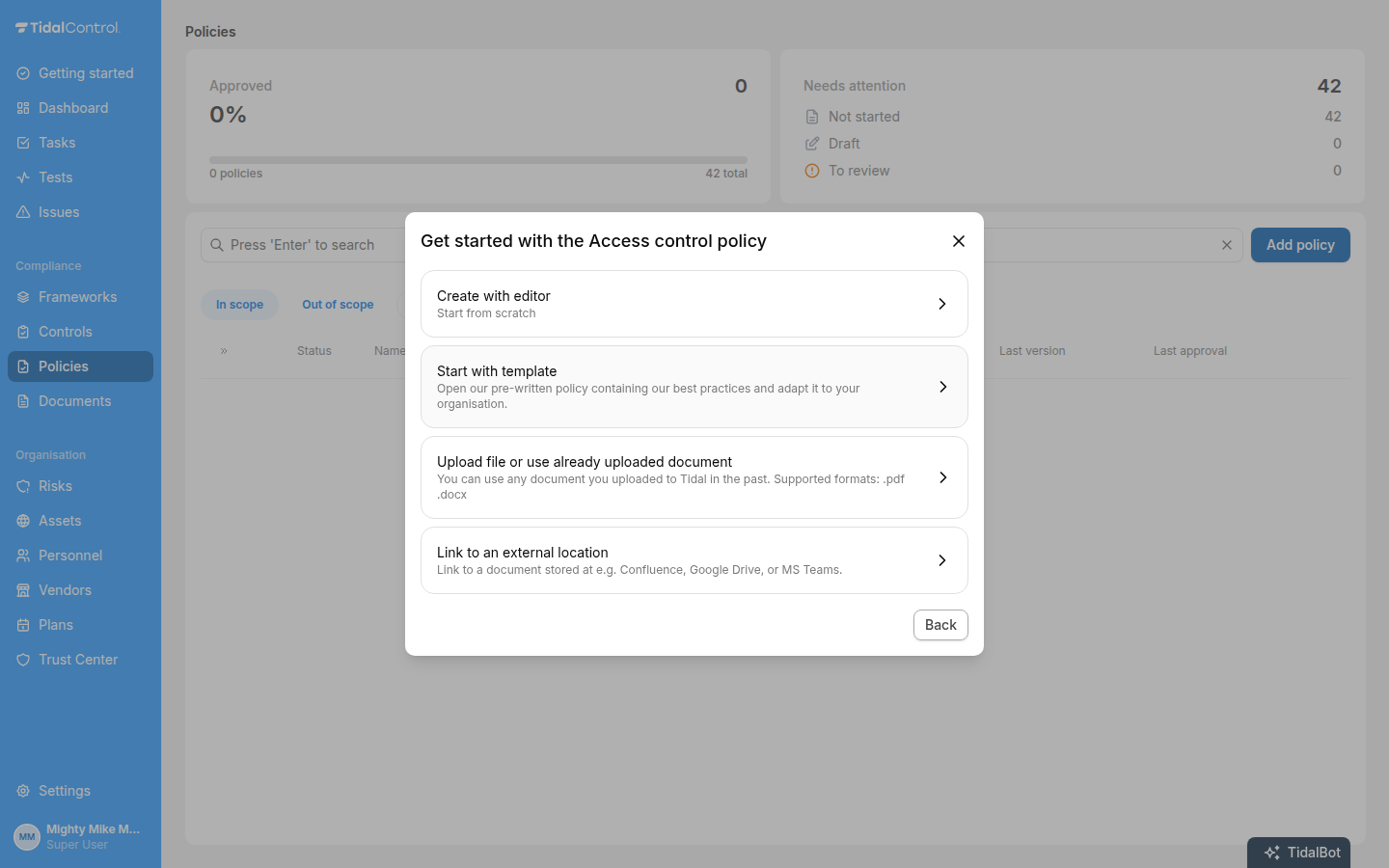Expand the Create with editor option

pyautogui.click(x=694, y=304)
